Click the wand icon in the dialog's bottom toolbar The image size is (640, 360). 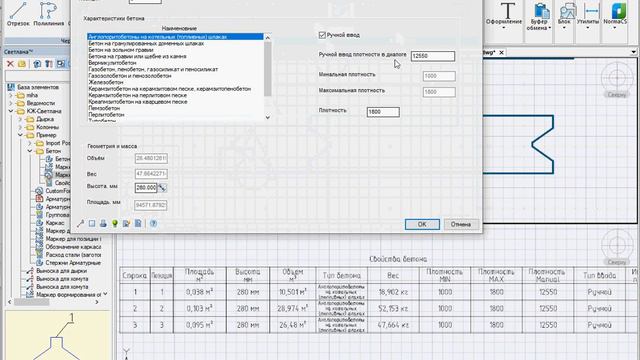[x=80, y=224]
